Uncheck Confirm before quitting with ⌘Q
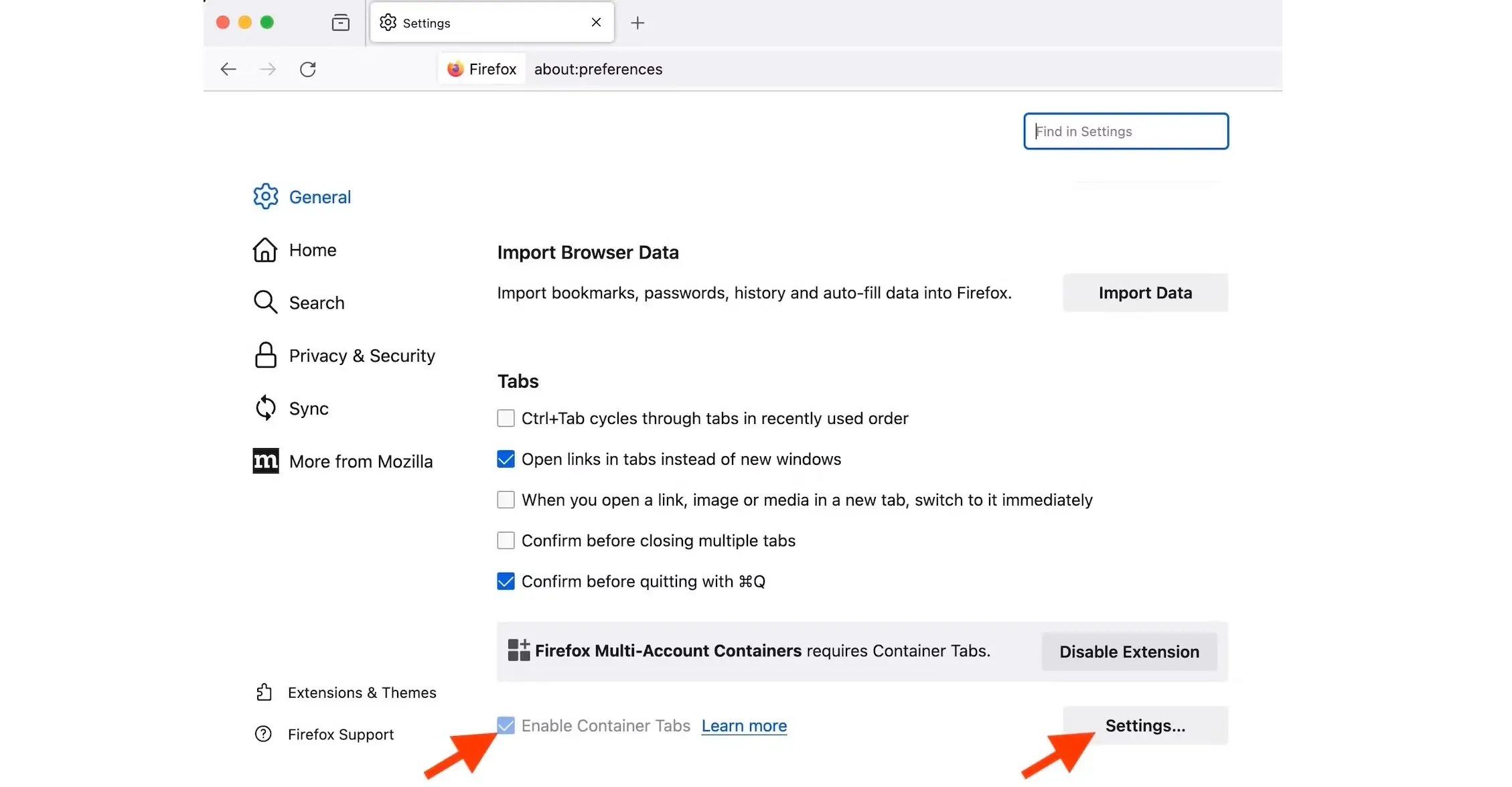This screenshot has height=787, width=1512. tap(506, 581)
